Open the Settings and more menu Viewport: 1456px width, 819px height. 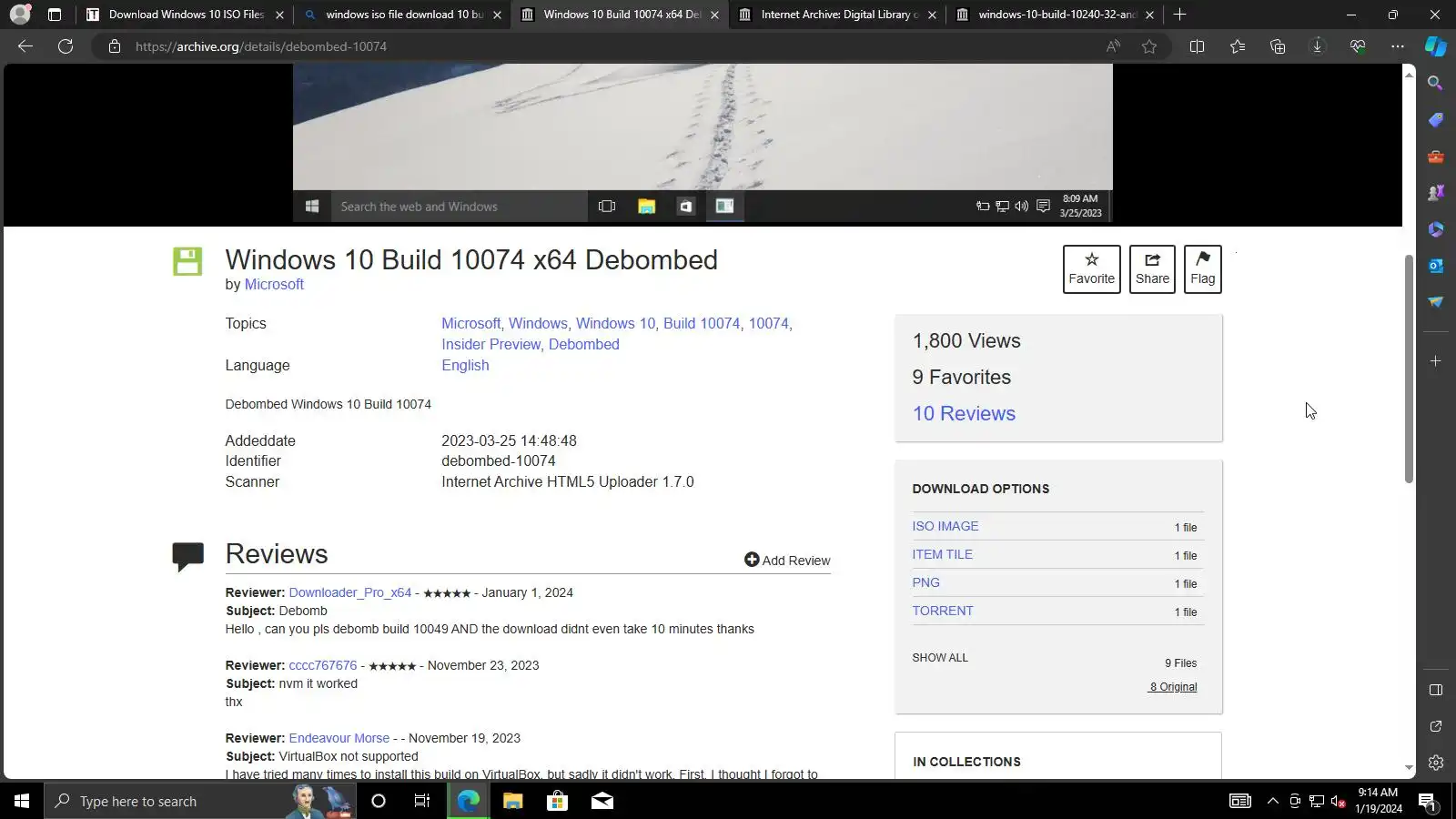(1398, 46)
